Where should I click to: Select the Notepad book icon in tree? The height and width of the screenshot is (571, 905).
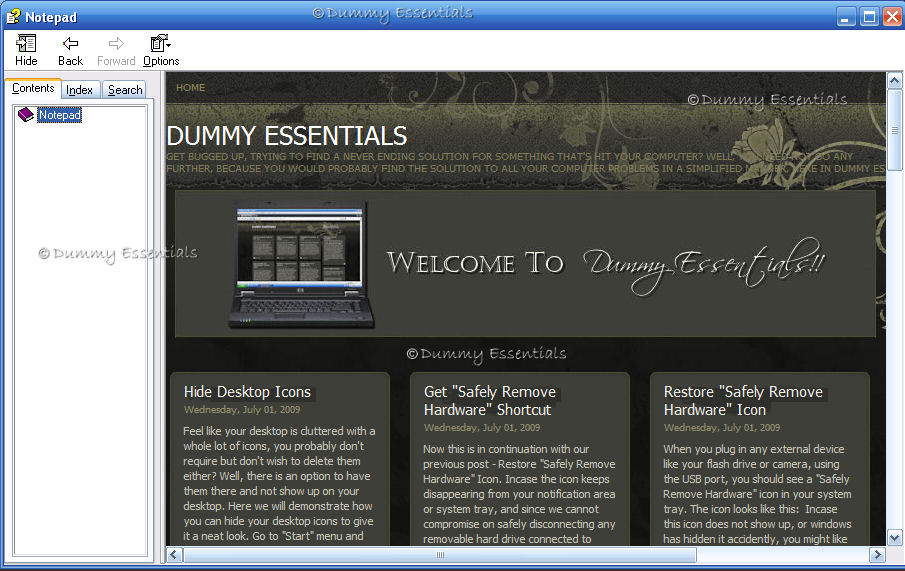tap(26, 114)
